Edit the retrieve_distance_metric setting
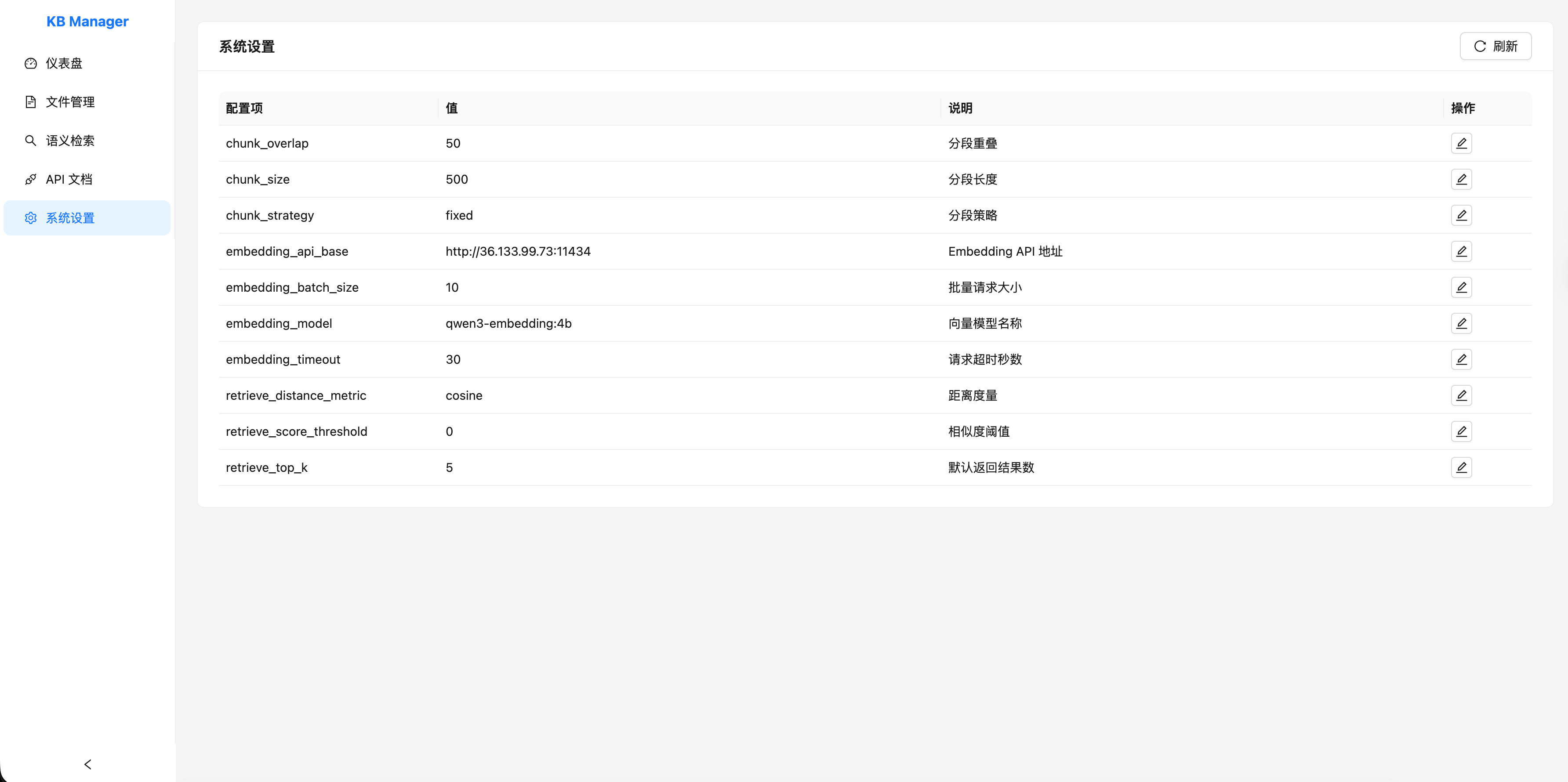This screenshot has height=782, width=1568. point(1461,395)
